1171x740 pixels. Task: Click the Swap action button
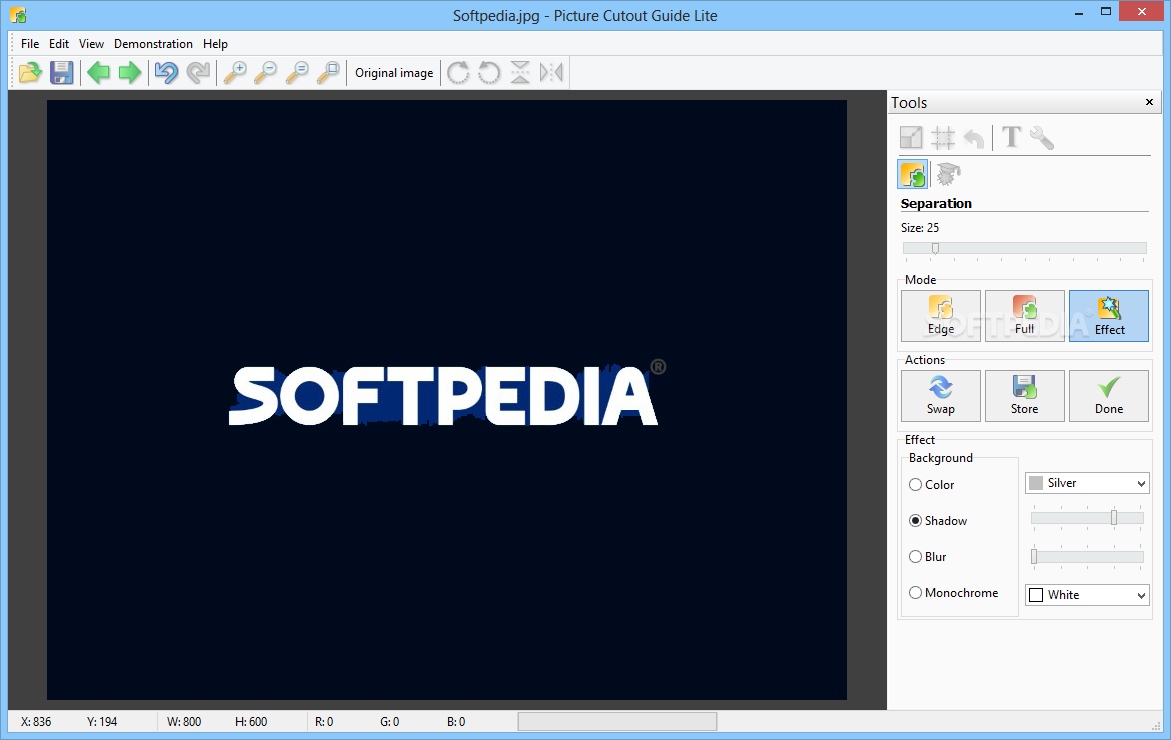coord(940,396)
